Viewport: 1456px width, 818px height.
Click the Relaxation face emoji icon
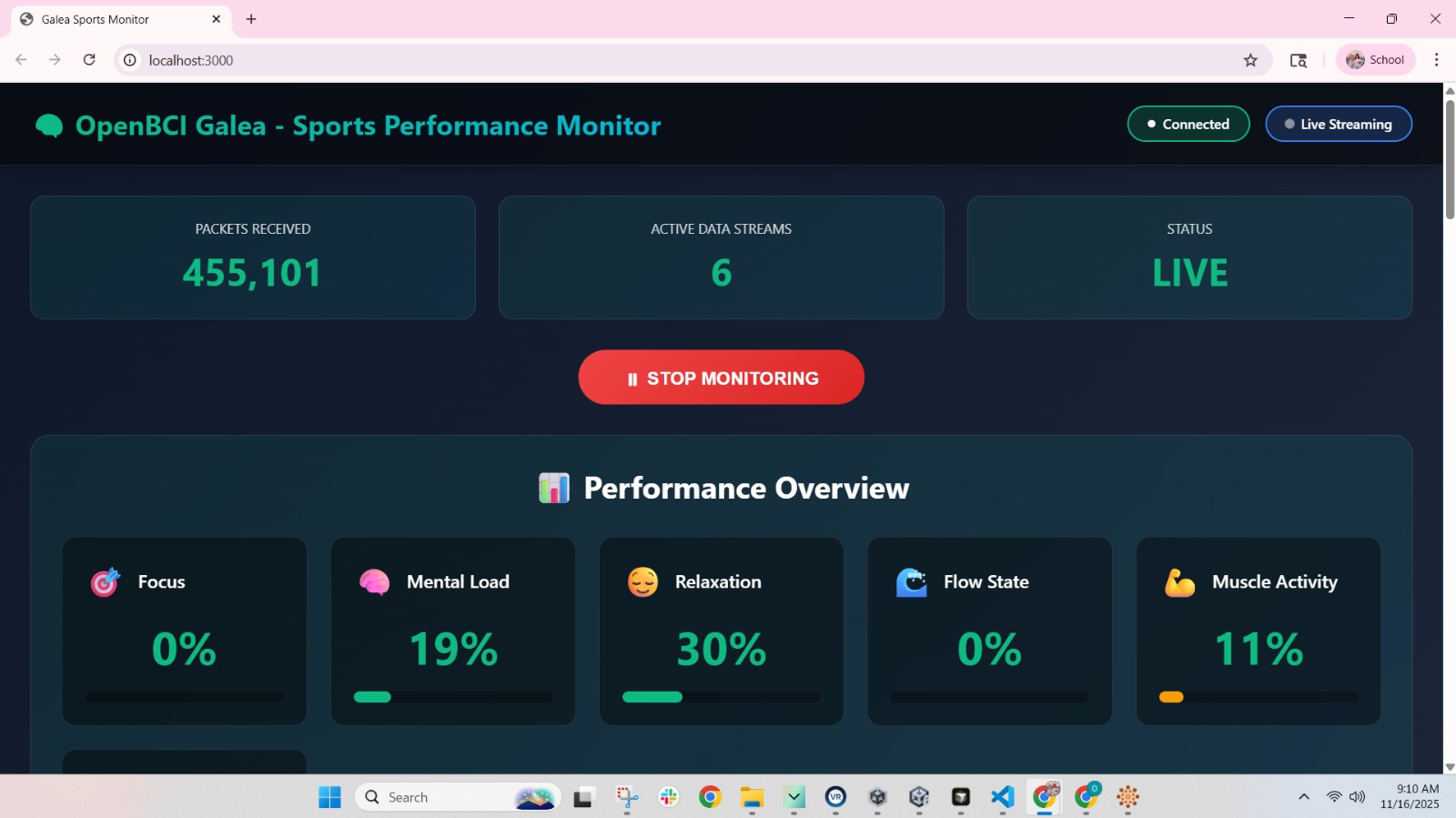point(642,582)
